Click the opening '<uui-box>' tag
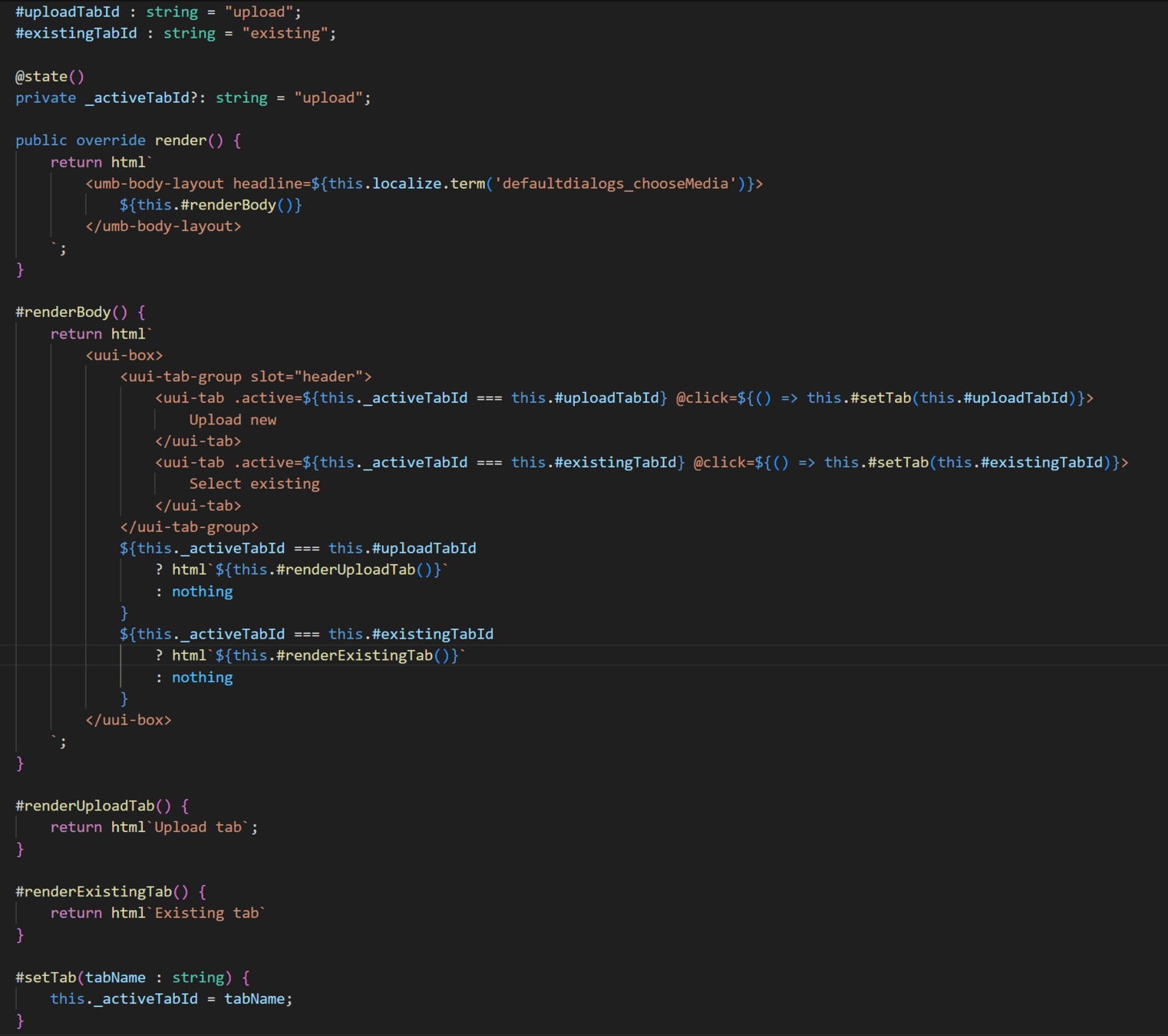Image resolution: width=1168 pixels, height=1036 pixels. (124, 355)
